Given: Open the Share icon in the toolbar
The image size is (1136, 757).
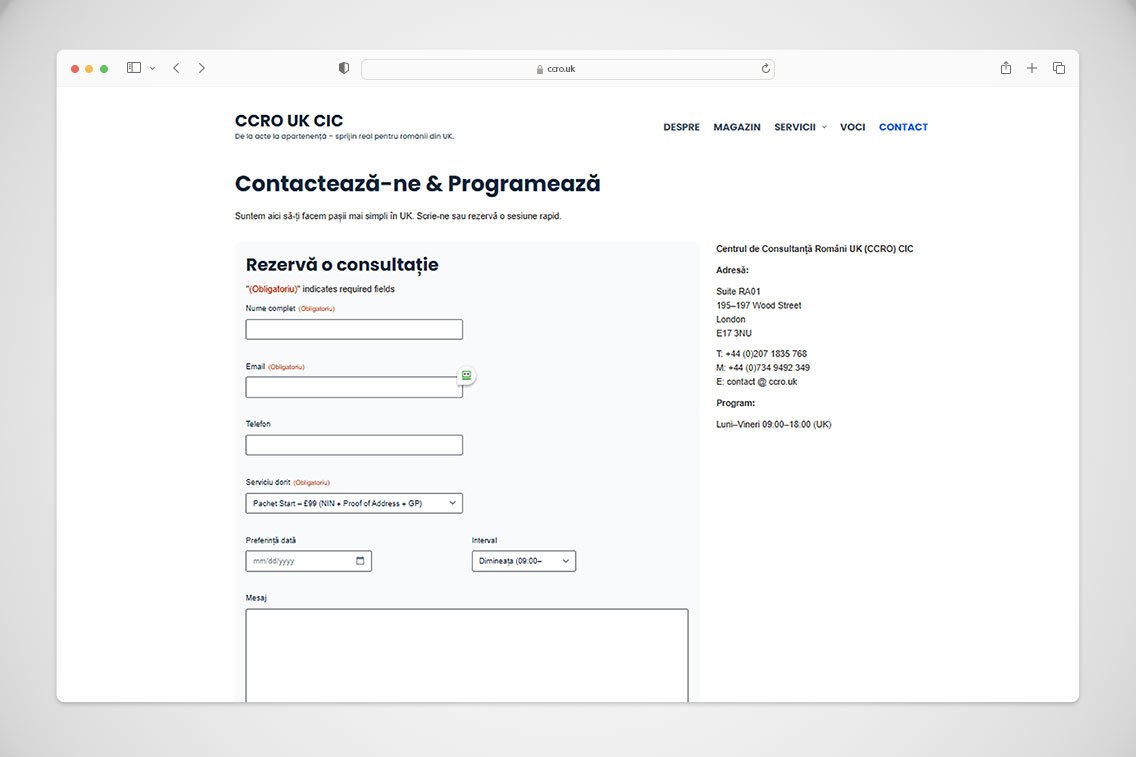Looking at the screenshot, I should pyautogui.click(x=1006, y=68).
